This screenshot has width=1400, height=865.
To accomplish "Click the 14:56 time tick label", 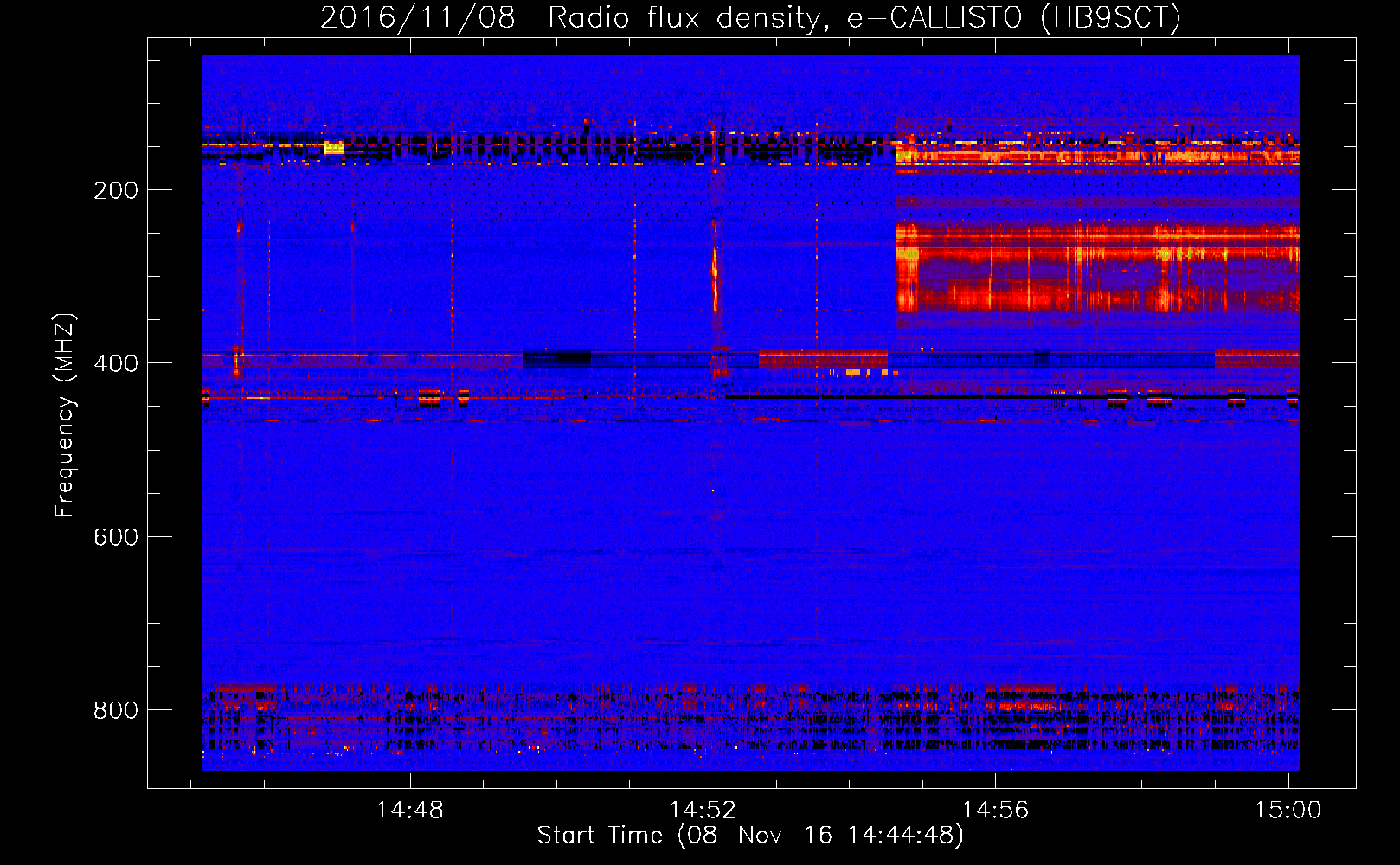I will pyautogui.click(x=996, y=810).
